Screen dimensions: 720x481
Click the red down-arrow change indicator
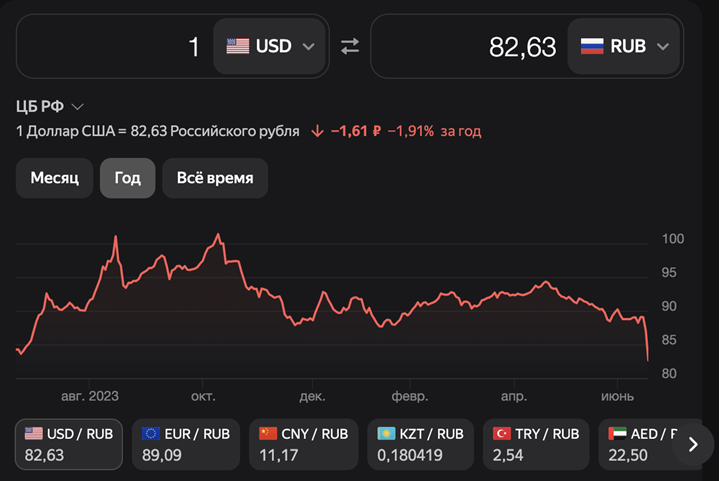tap(317, 132)
